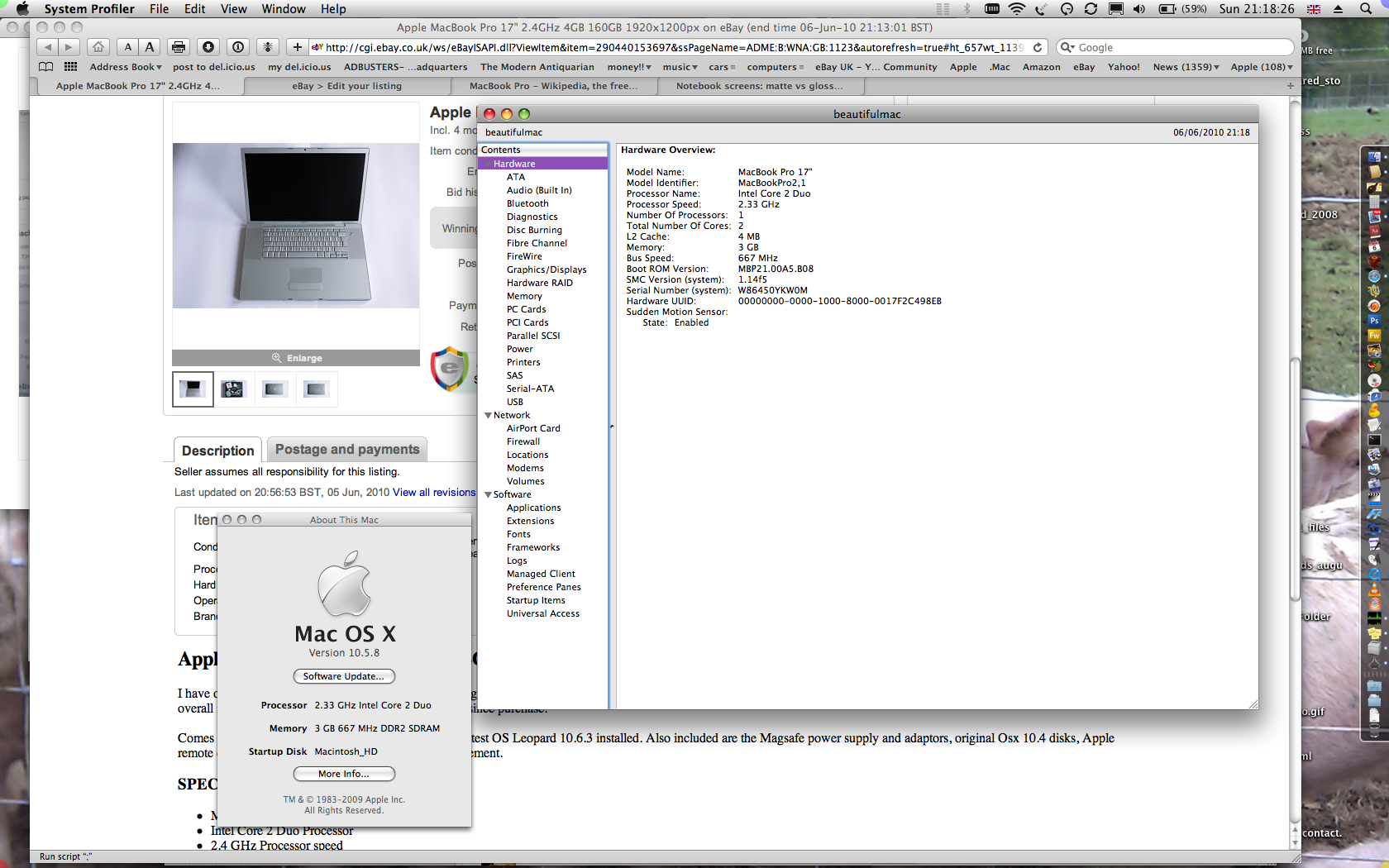Click the Google search field
This screenshot has width=1389, height=868.
(x=1175, y=47)
